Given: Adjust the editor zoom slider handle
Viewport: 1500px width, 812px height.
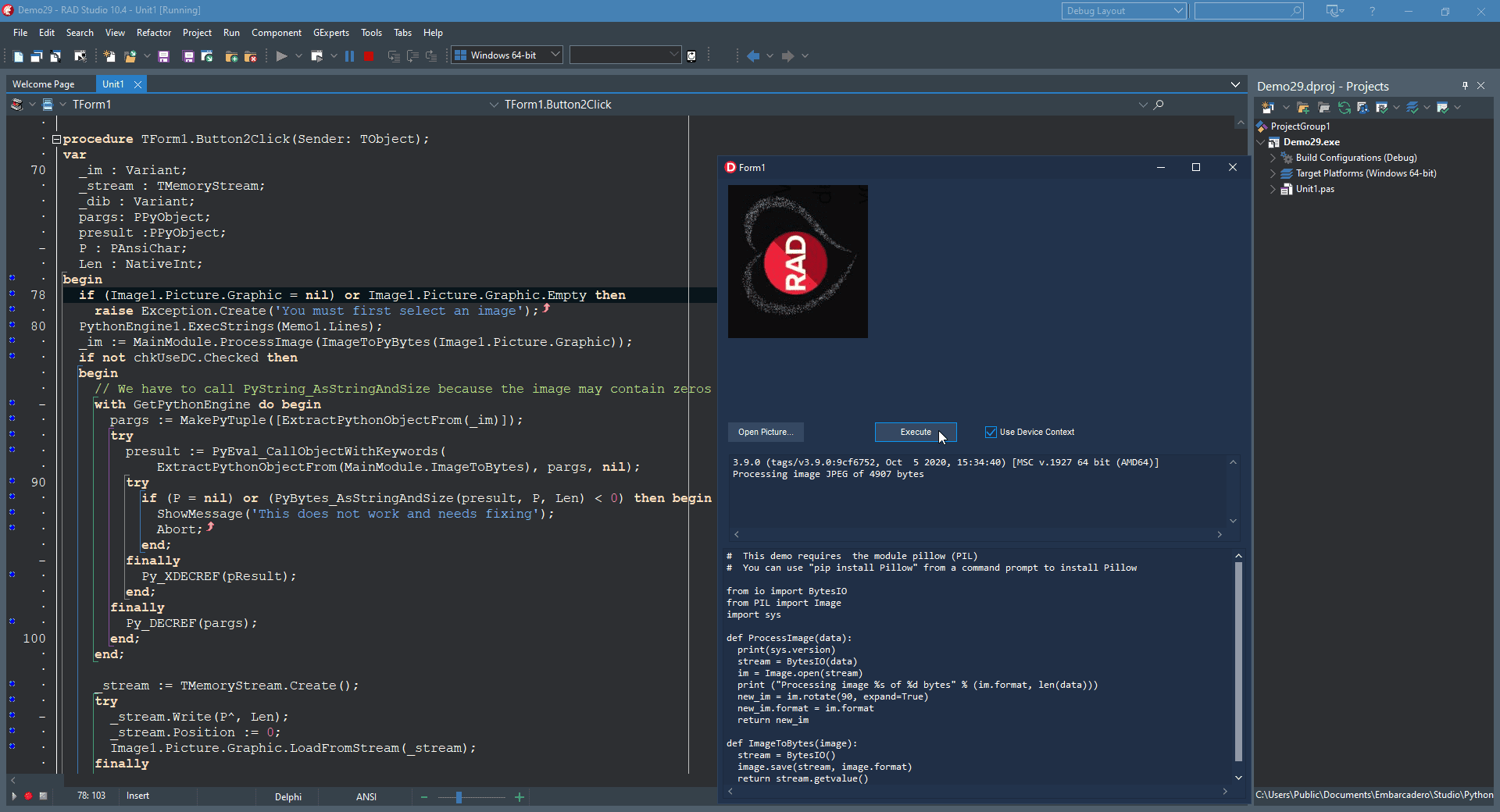Looking at the screenshot, I should click(459, 797).
